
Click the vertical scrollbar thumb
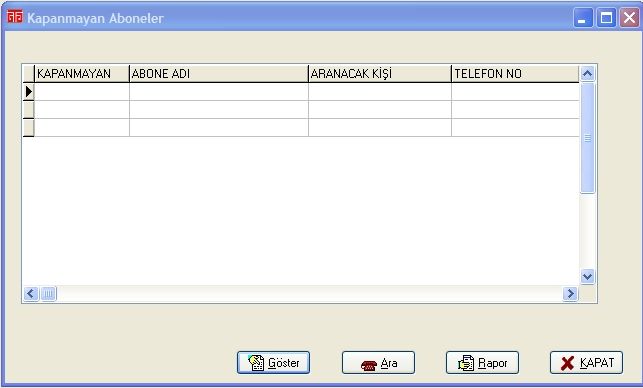coord(587,138)
